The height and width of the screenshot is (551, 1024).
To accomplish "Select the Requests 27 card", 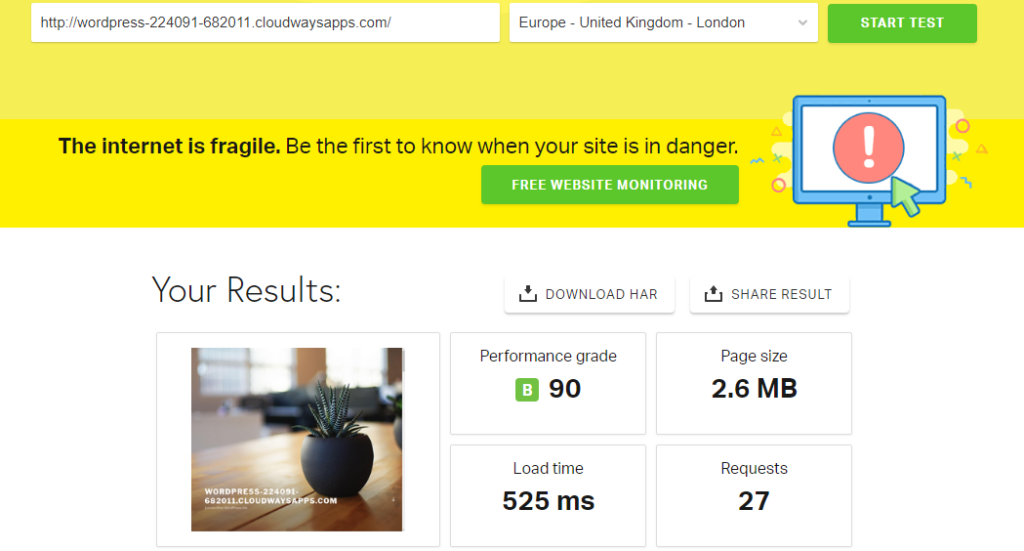I will tap(754, 496).
